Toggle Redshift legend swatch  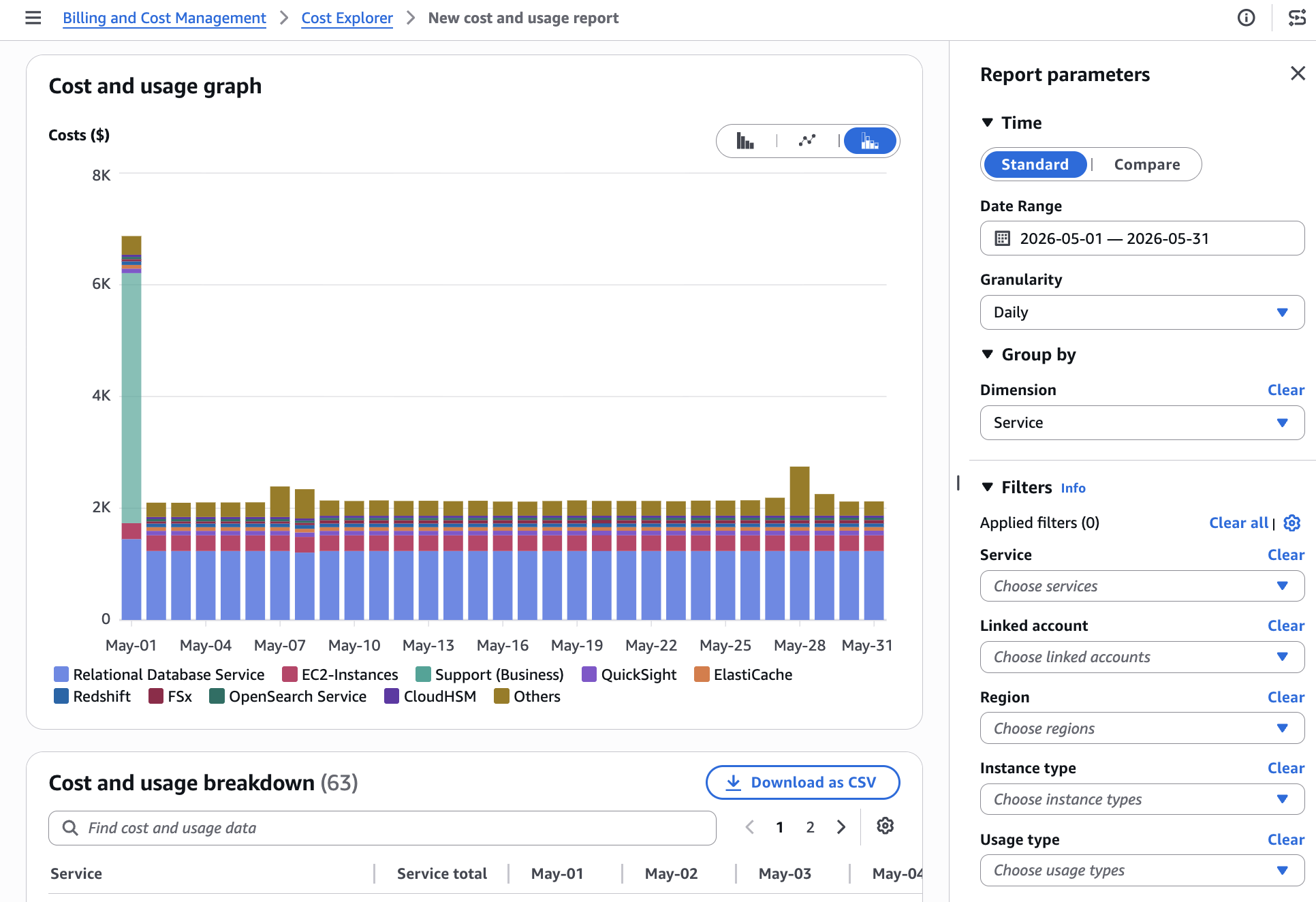61,696
